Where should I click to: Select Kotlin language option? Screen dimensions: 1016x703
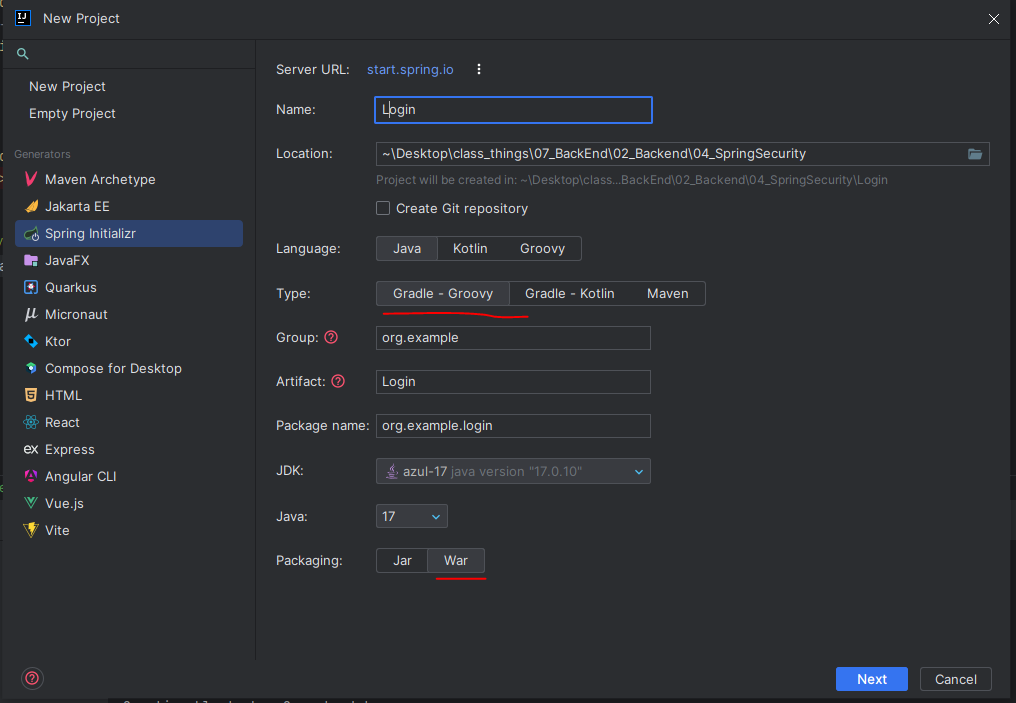pyautogui.click(x=470, y=248)
